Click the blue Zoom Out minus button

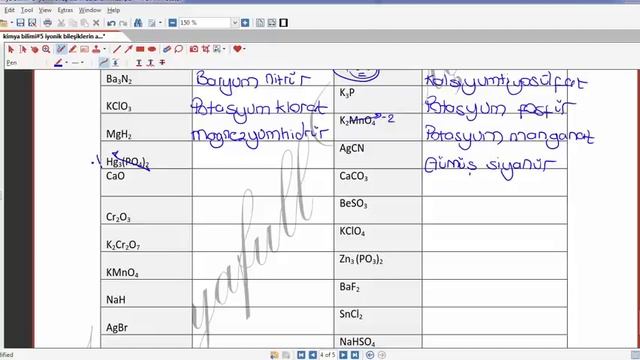[172, 23]
